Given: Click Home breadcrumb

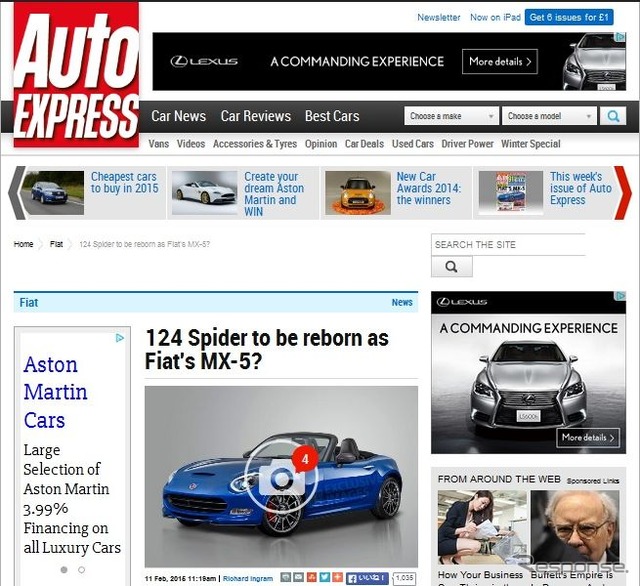Looking at the screenshot, I should [23, 244].
